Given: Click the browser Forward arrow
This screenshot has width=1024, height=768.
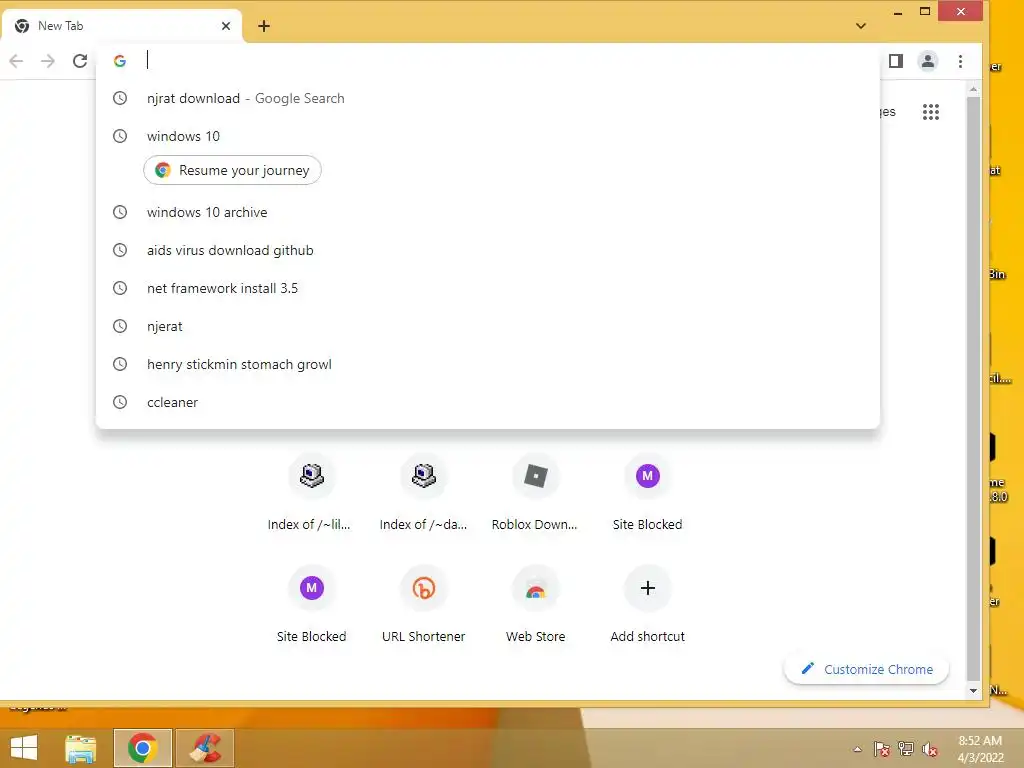Looking at the screenshot, I should [x=48, y=61].
